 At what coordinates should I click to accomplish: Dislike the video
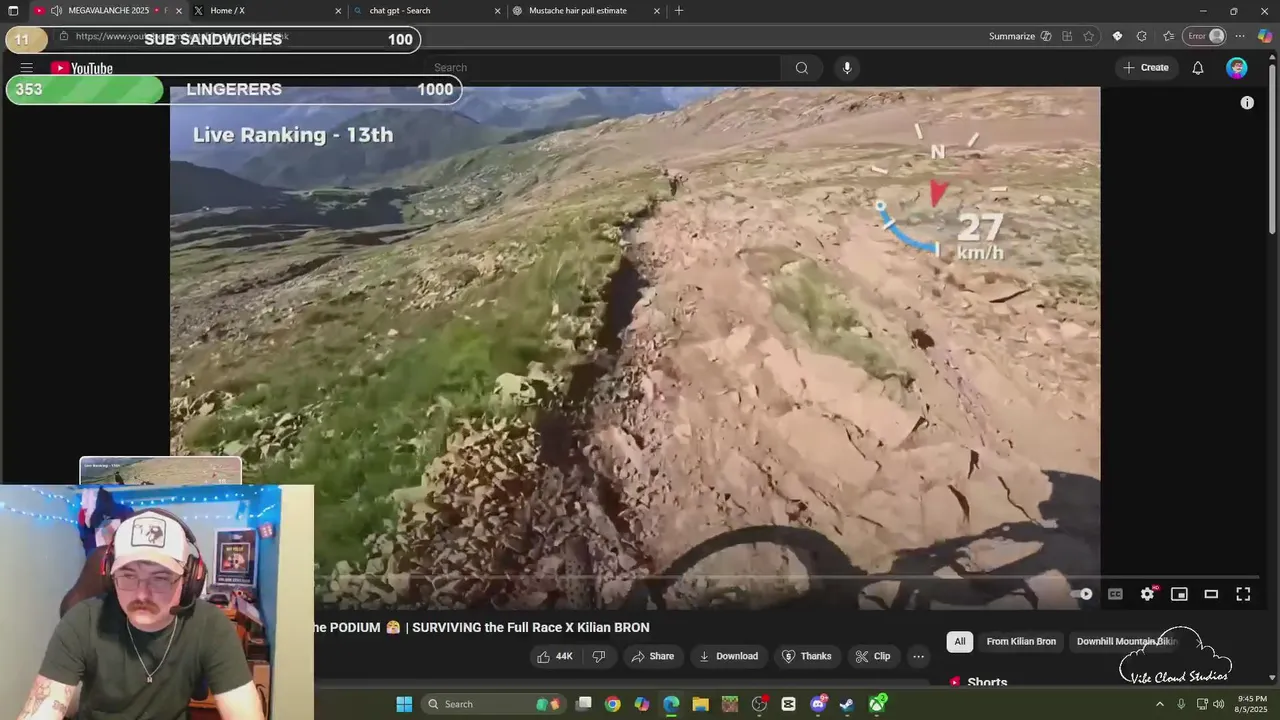[x=599, y=656]
